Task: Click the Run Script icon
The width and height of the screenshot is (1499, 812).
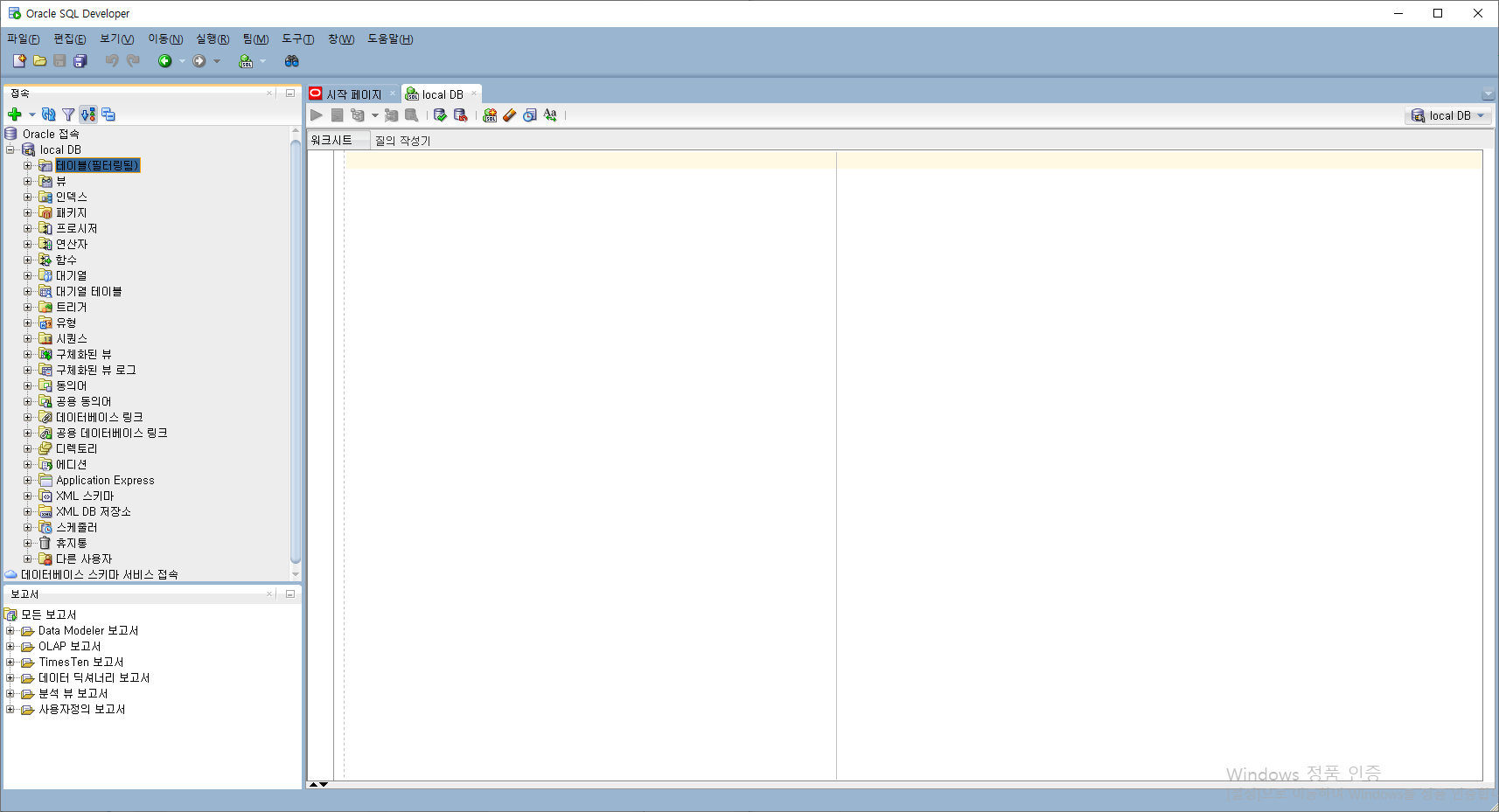Action: coord(337,115)
